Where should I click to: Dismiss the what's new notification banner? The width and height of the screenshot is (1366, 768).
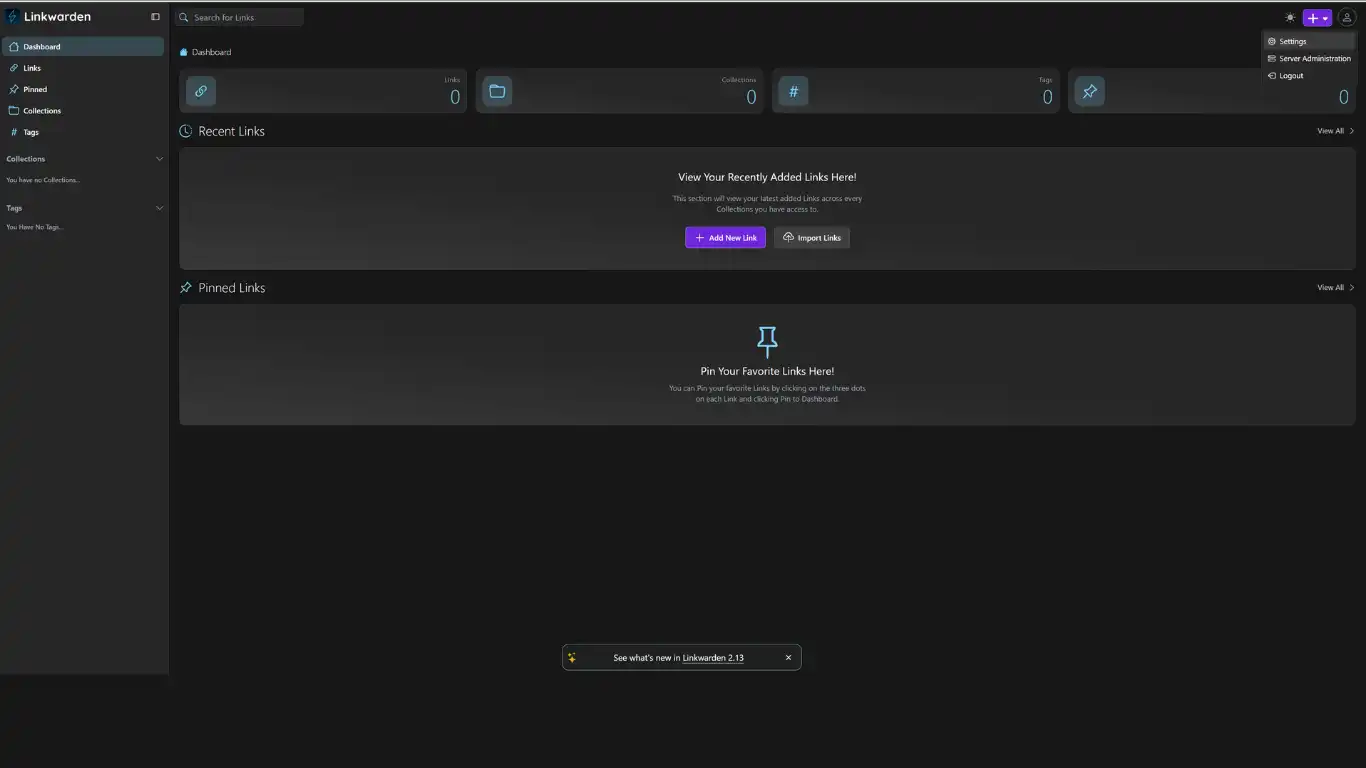click(788, 658)
